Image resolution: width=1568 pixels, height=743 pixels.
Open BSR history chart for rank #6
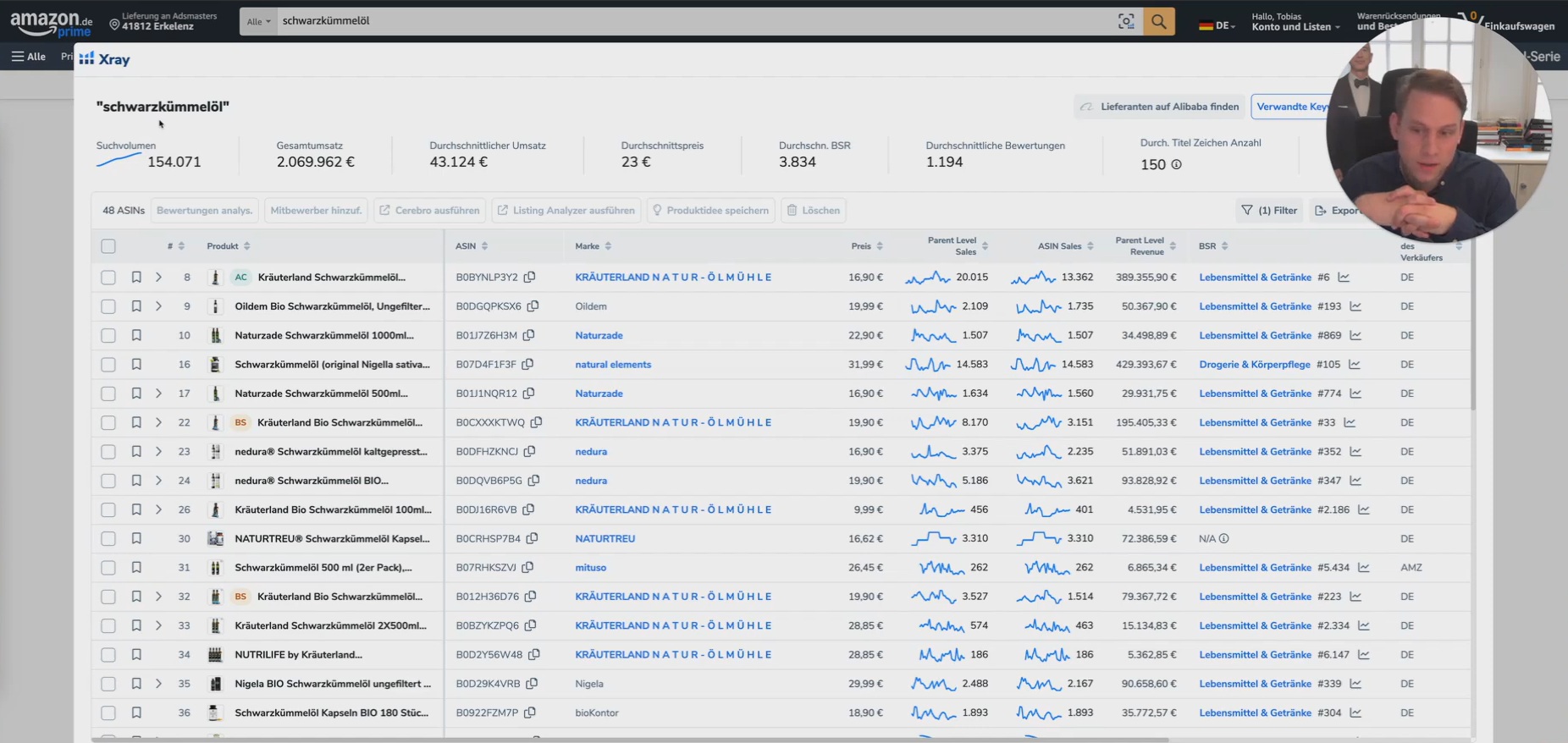(x=1344, y=277)
